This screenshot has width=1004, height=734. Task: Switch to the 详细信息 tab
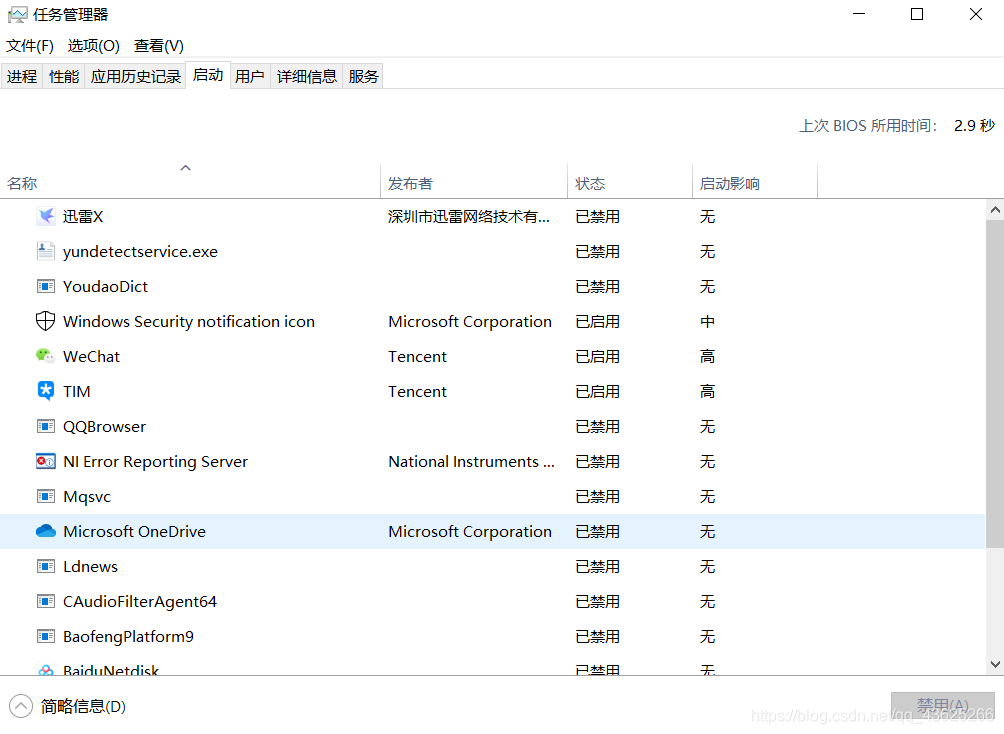pyautogui.click(x=307, y=76)
